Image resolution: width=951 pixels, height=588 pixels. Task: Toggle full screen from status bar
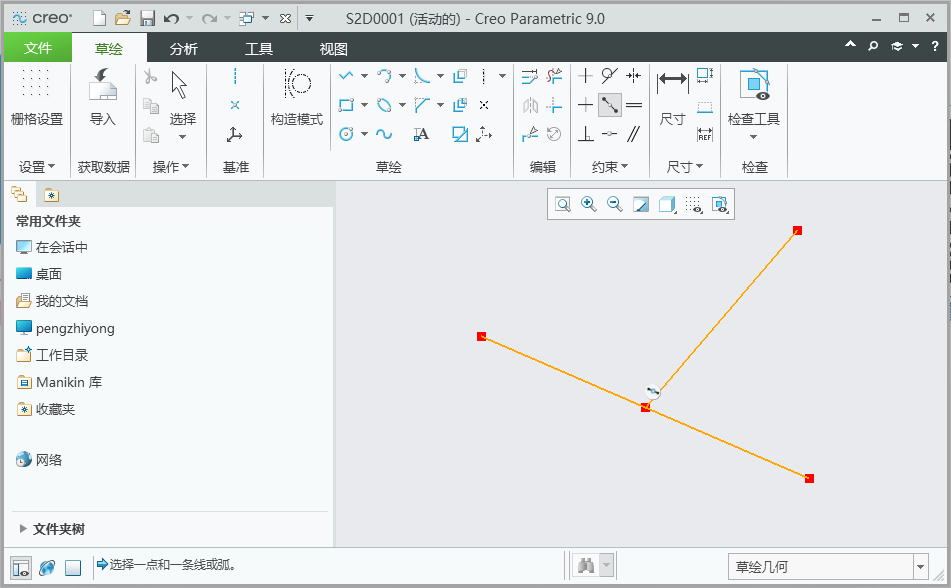pos(73,568)
